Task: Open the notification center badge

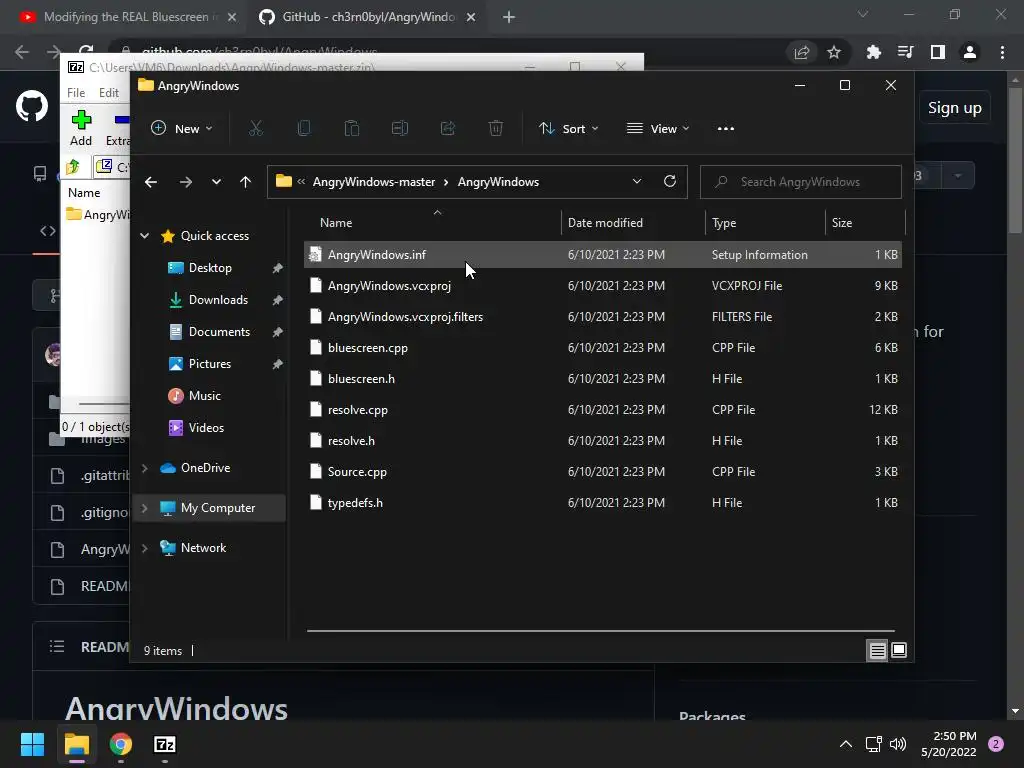Action: coord(996,744)
